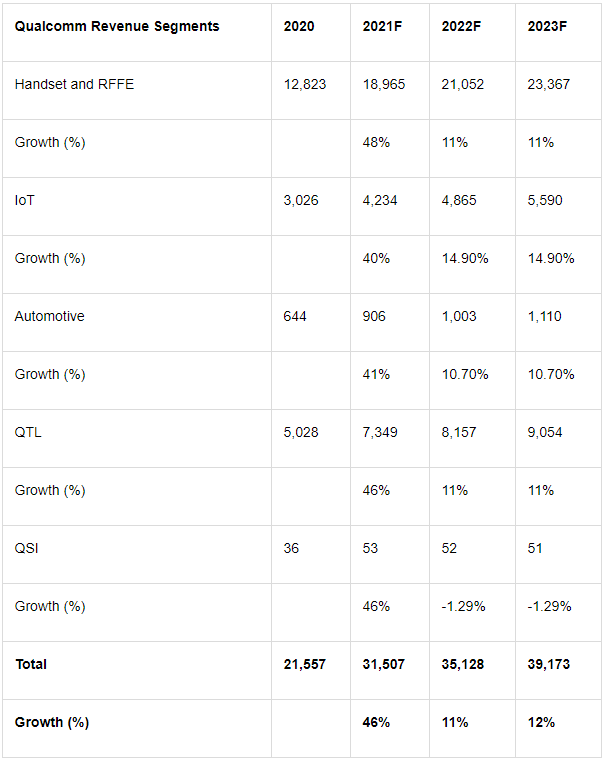606x762 pixels.
Task: Click the IoT 2021F value 4,234
Action: pyautogui.click(x=380, y=200)
